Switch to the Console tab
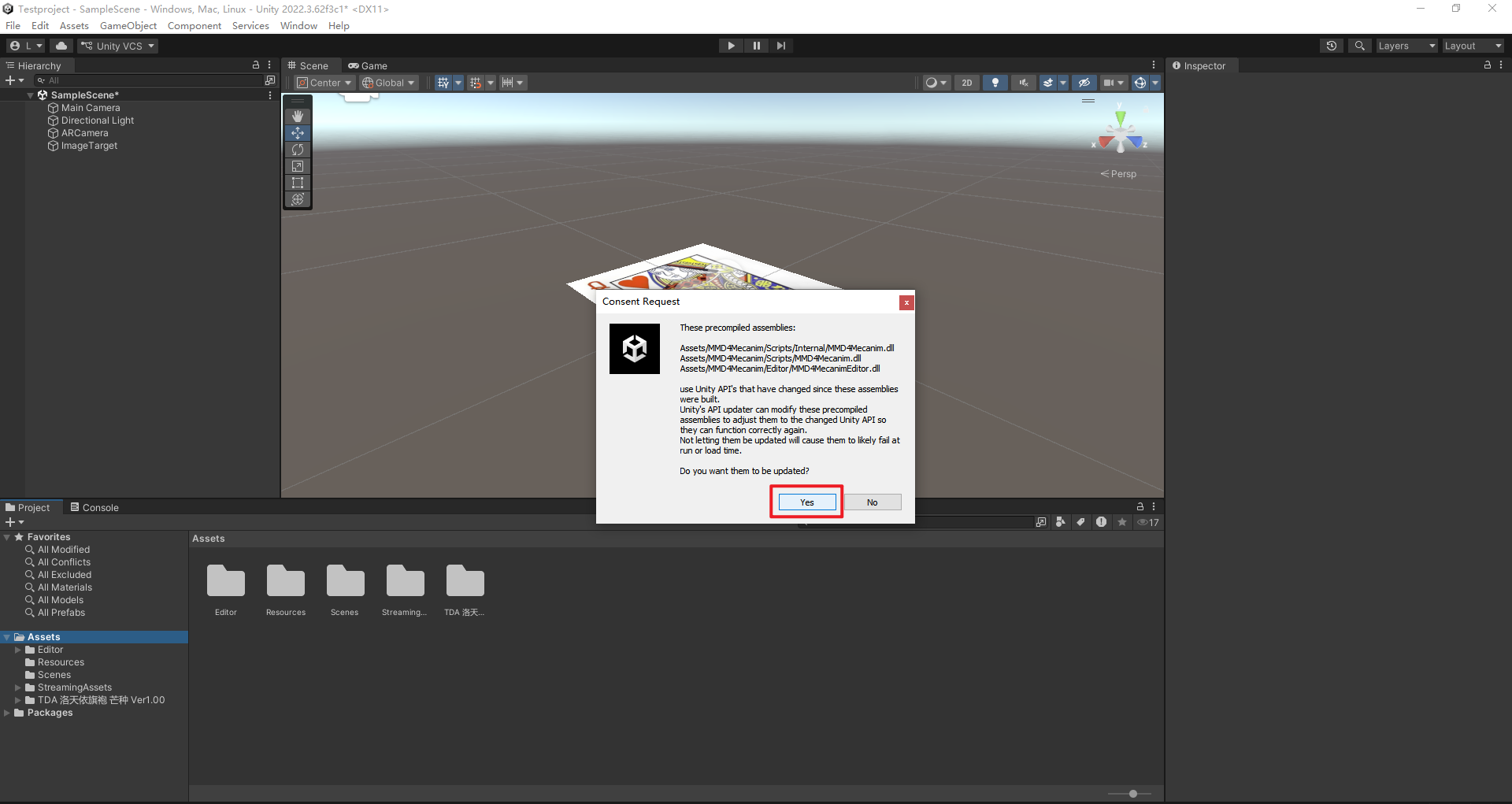Viewport: 1512px width, 804px height. coord(94,508)
